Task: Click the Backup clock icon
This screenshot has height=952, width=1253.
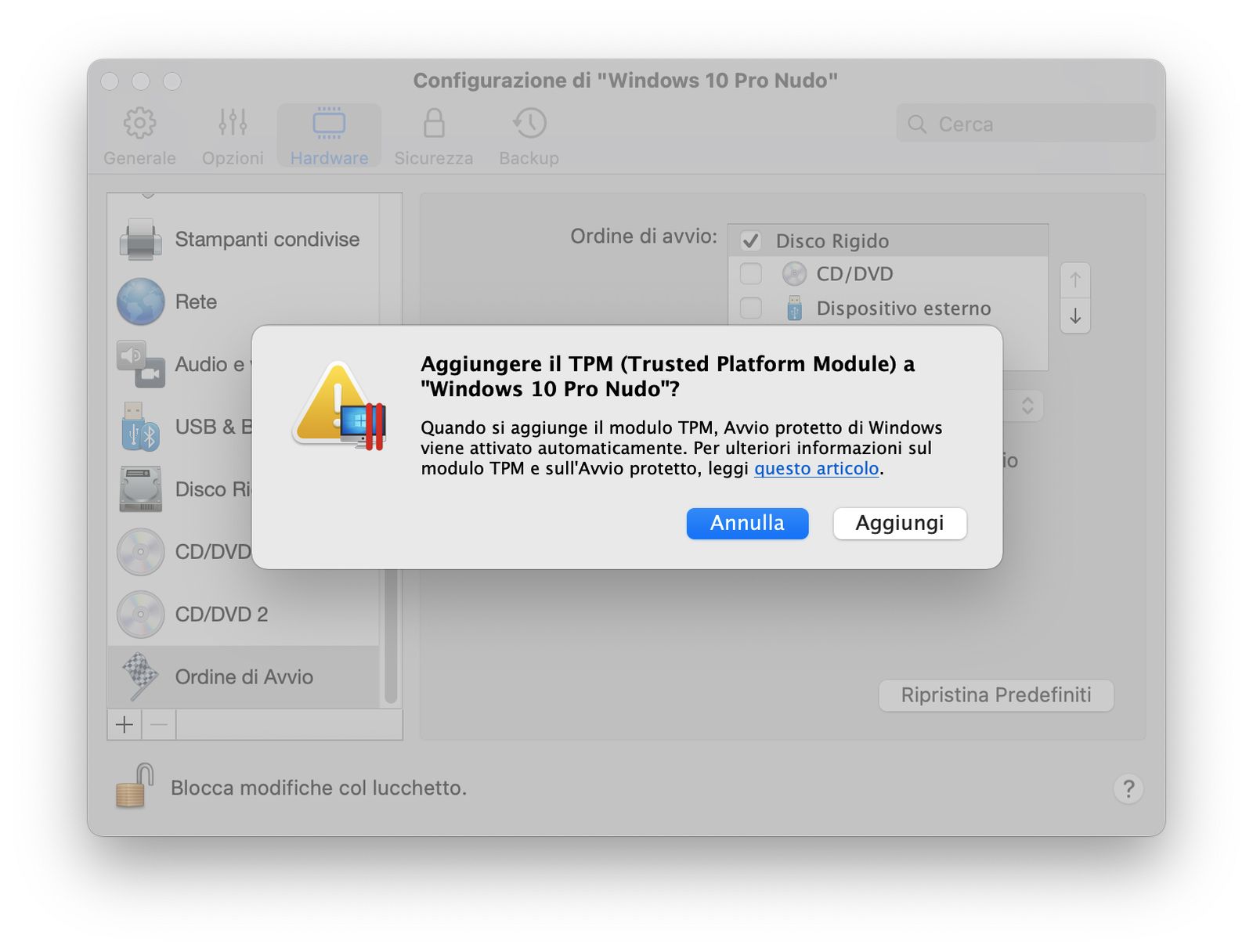Action: [x=529, y=123]
